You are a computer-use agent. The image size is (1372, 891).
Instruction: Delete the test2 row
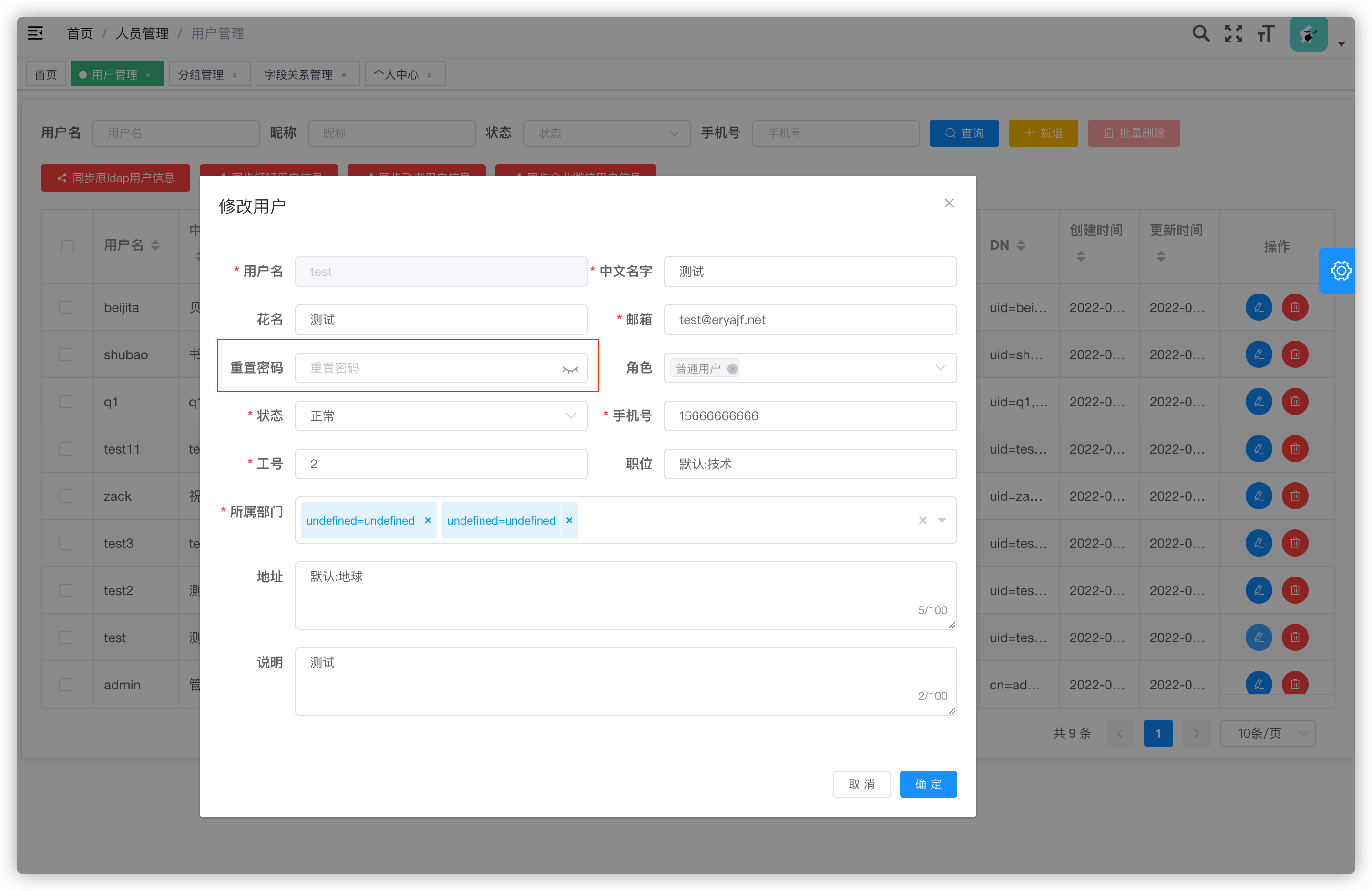[x=1295, y=590]
